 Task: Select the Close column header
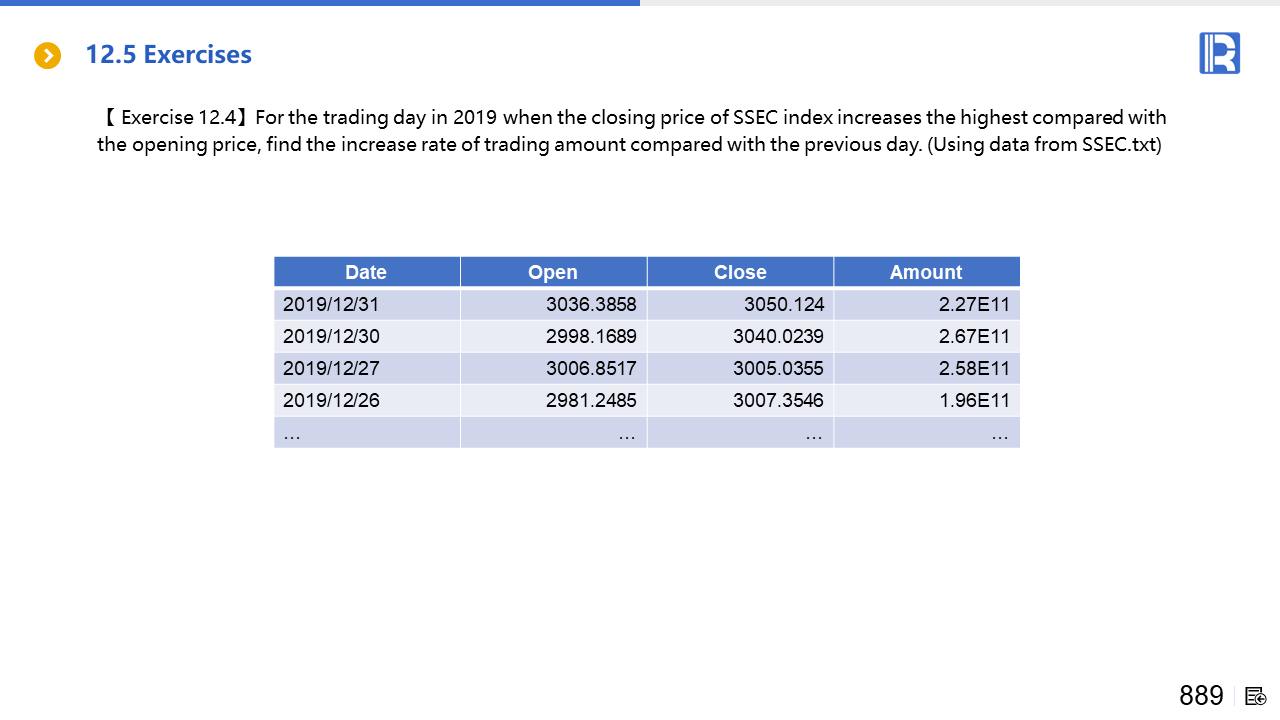click(x=740, y=272)
